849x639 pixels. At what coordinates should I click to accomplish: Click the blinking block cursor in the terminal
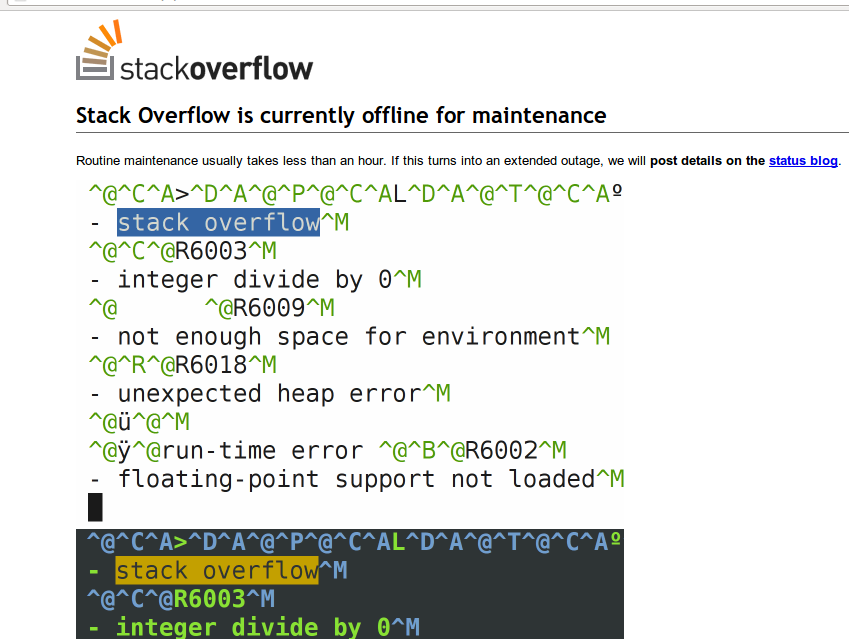click(96, 507)
